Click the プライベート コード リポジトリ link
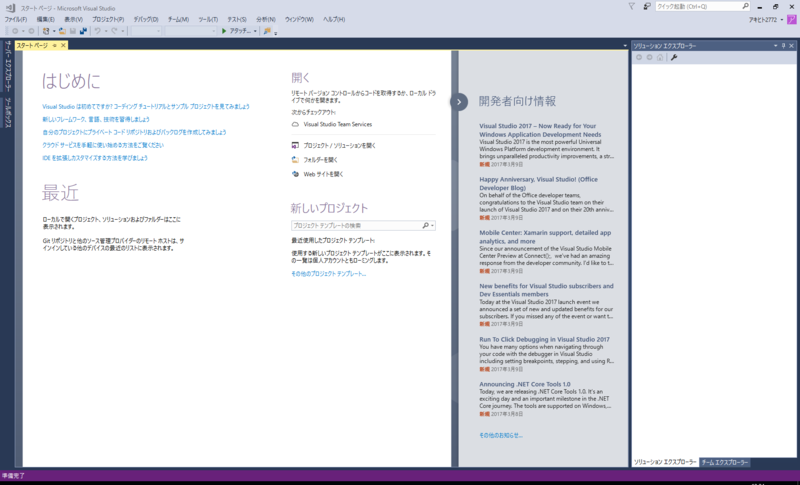Screen dimensions: 800x485 click(x=134, y=132)
